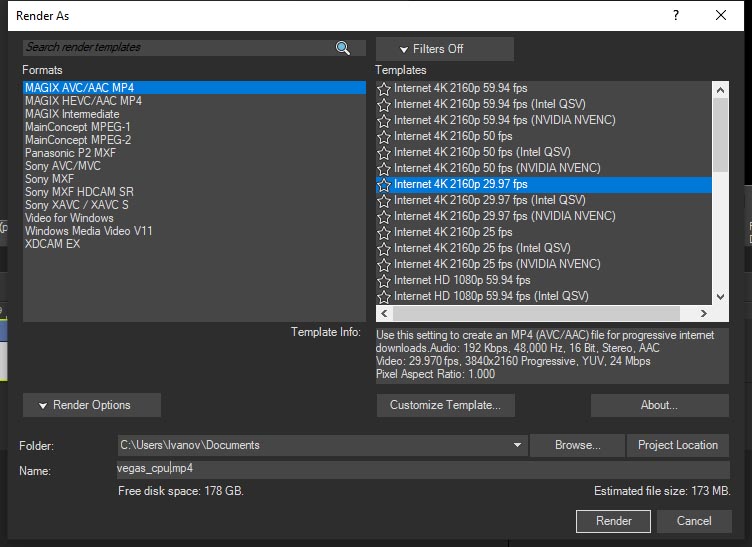Select MainConcept MPEG-2 format
The image size is (752, 547).
[194, 140]
